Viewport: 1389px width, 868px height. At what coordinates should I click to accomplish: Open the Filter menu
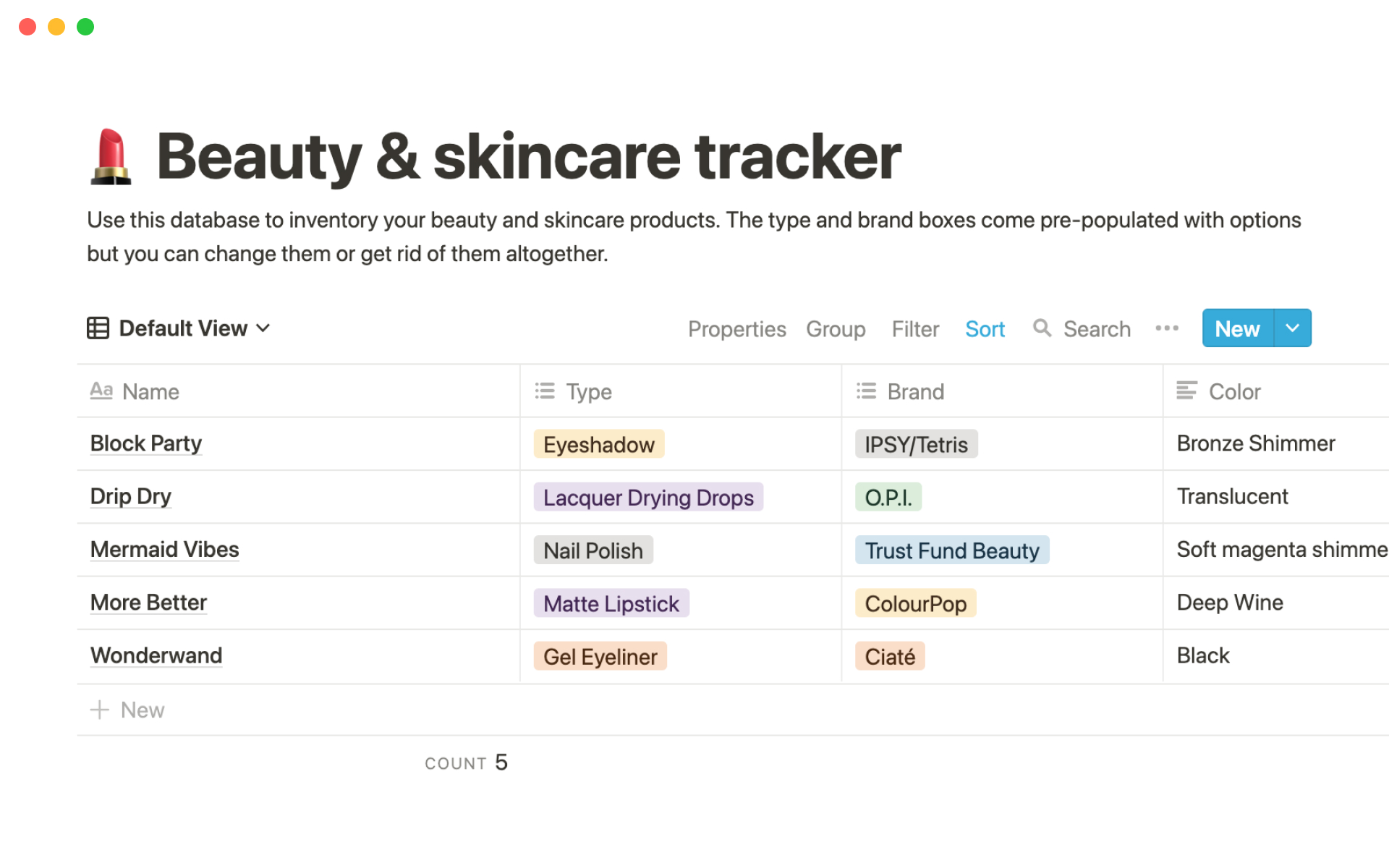click(x=915, y=329)
